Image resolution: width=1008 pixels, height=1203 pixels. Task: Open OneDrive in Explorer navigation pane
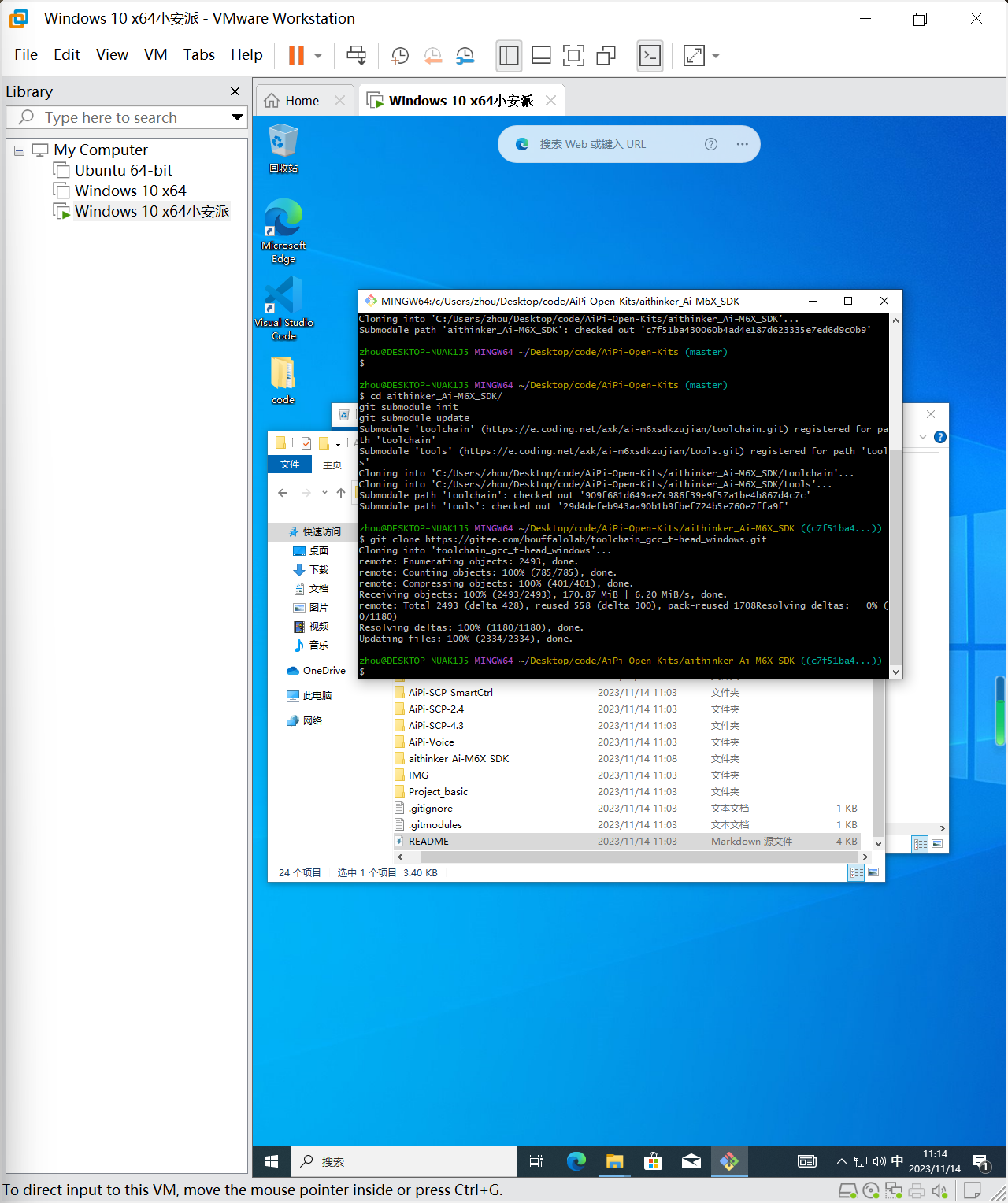tap(317, 671)
